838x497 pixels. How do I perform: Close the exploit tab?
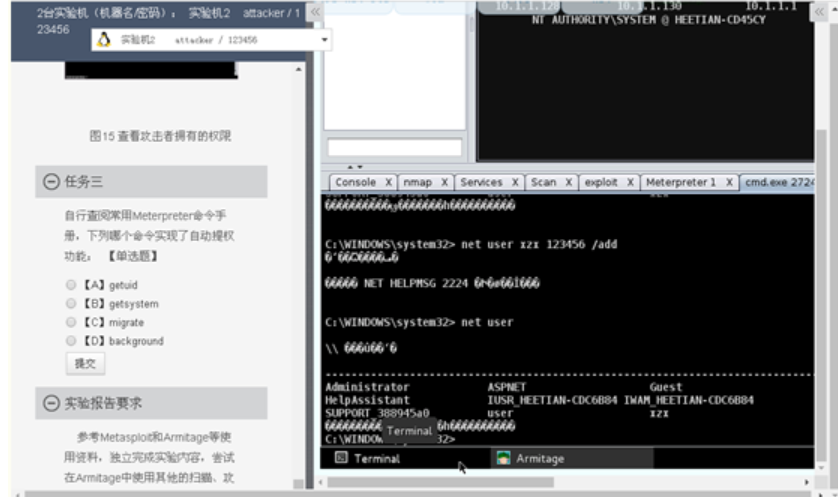pos(630,182)
